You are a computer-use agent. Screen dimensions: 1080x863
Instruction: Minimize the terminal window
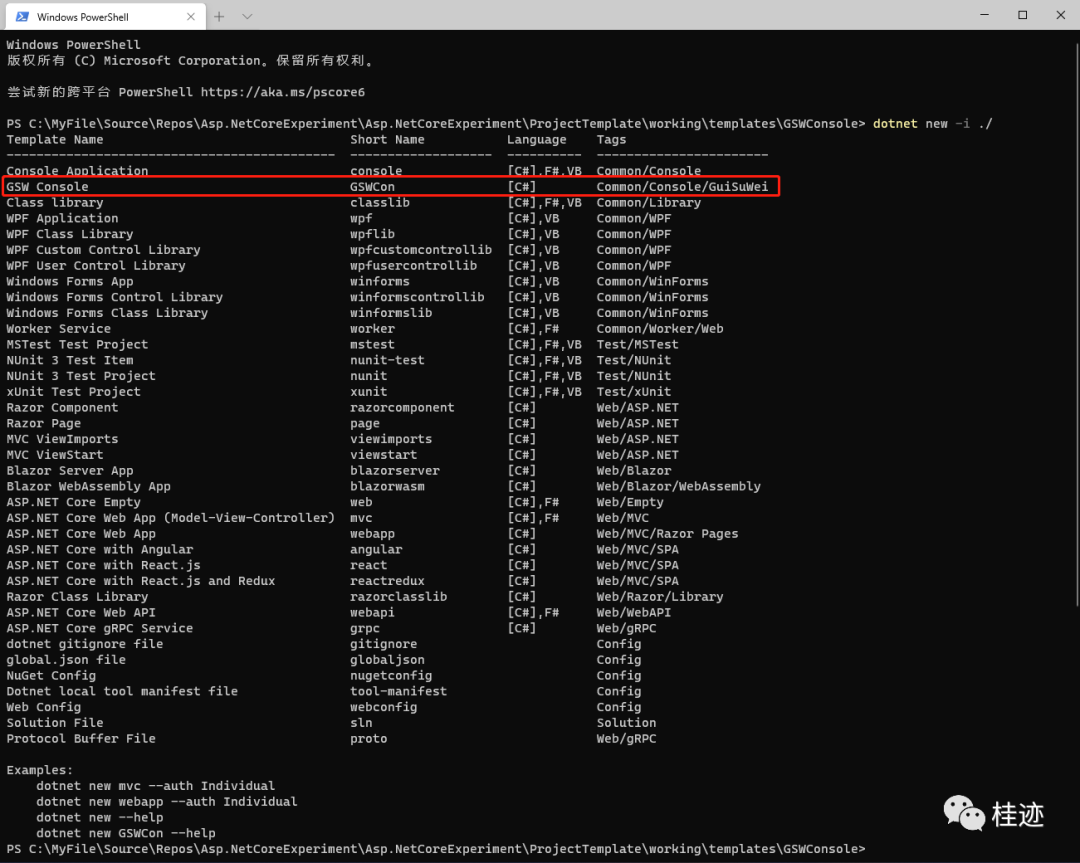984,14
